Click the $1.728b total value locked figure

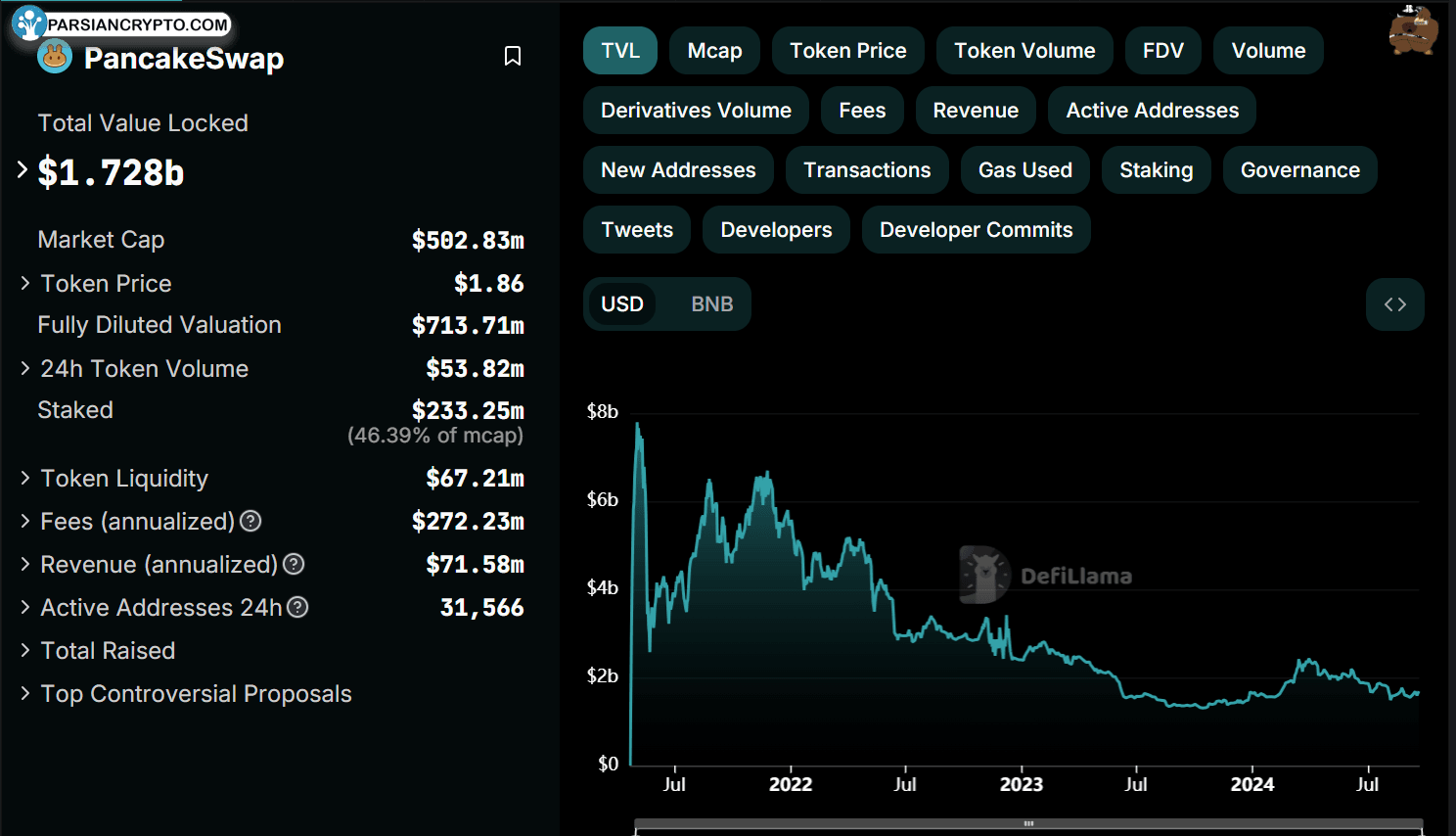click(x=111, y=172)
